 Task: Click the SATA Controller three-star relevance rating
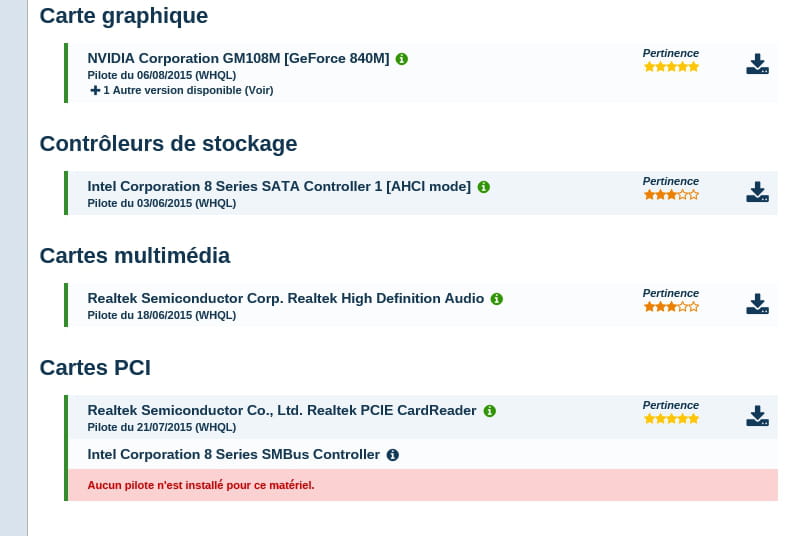click(x=671, y=195)
